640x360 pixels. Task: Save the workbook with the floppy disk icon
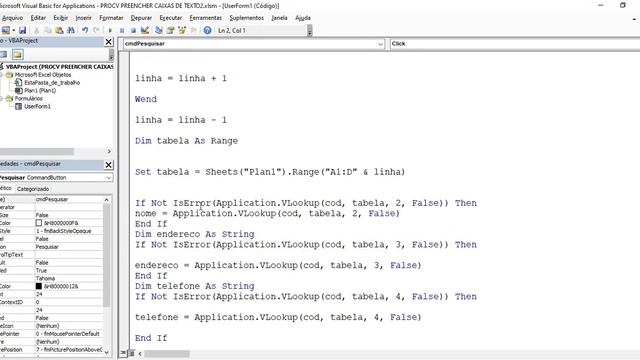point(22,30)
